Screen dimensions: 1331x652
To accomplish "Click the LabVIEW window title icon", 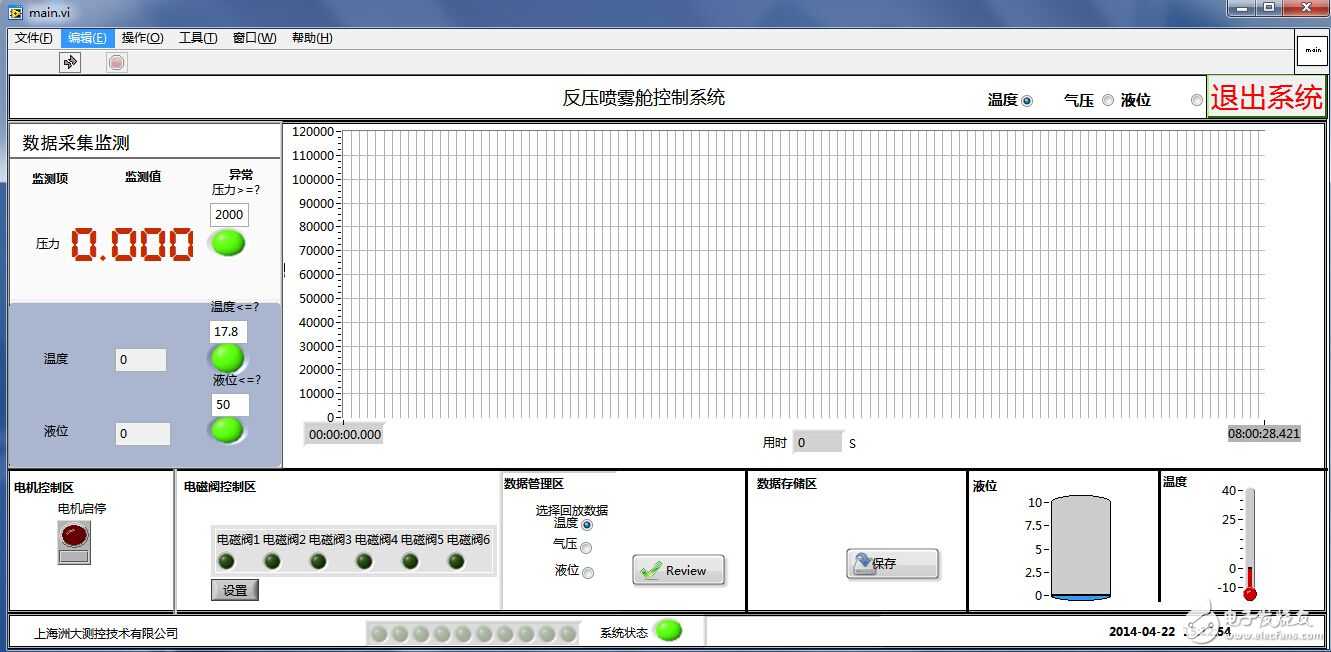I will (15, 11).
